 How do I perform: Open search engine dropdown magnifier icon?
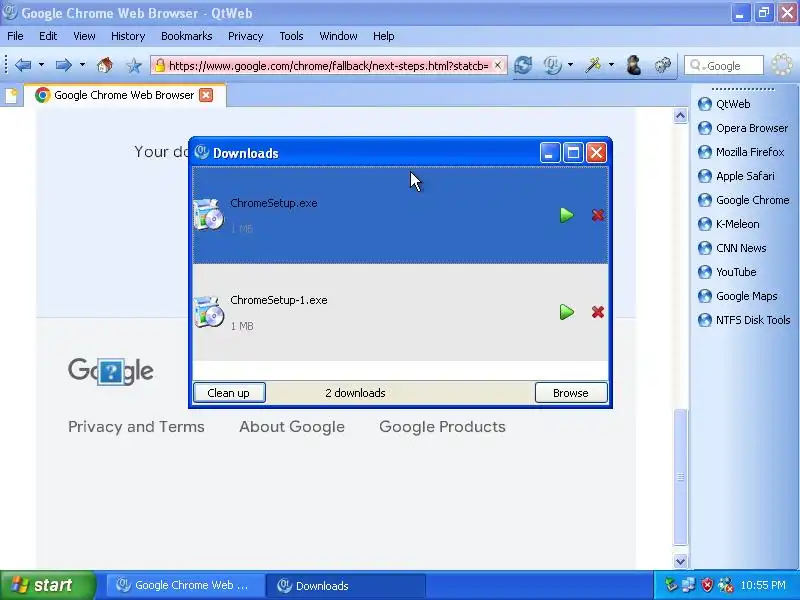tap(696, 66)
